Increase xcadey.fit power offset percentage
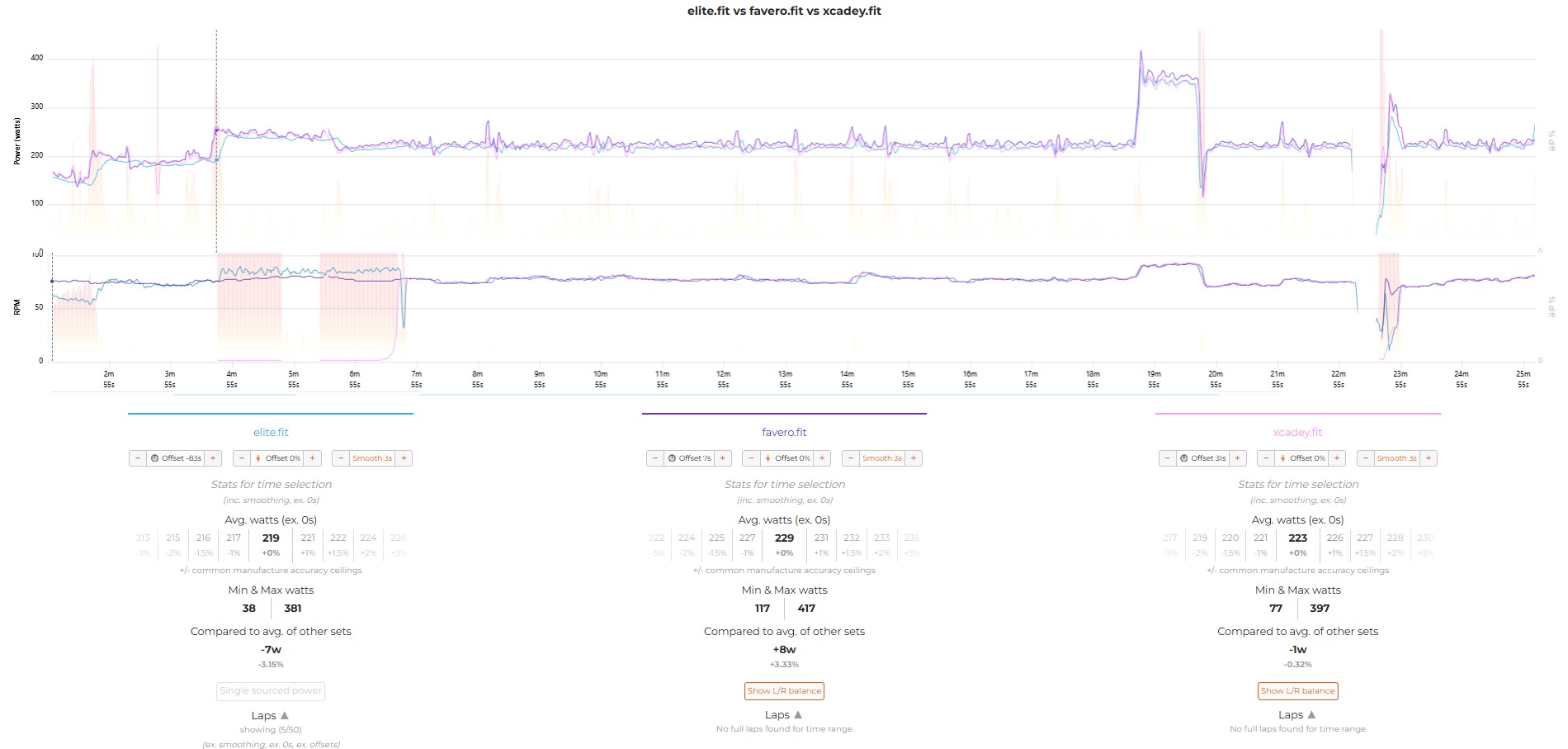 1337,458
